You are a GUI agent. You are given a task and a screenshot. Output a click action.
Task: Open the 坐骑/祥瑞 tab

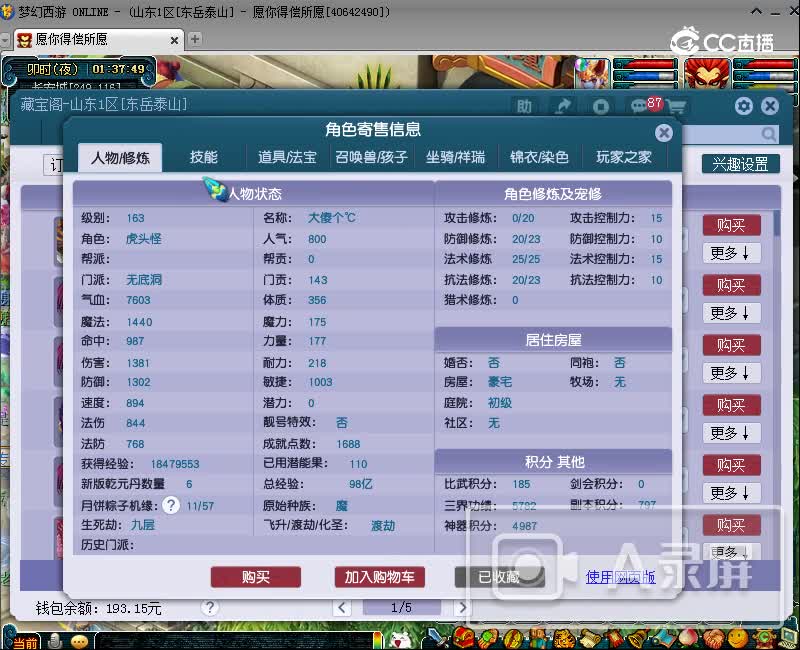455,157
